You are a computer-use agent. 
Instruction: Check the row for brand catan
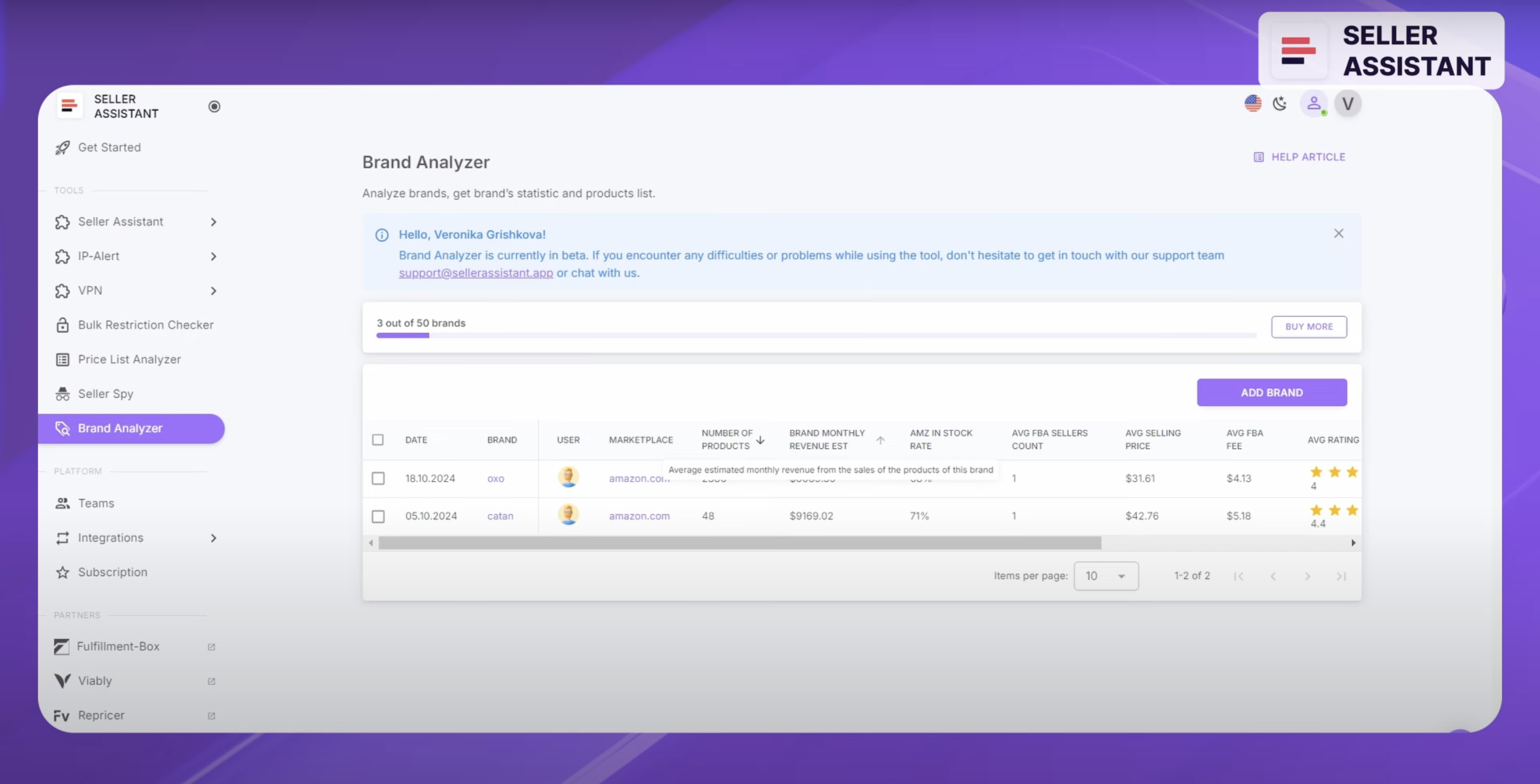pos(378,516)
